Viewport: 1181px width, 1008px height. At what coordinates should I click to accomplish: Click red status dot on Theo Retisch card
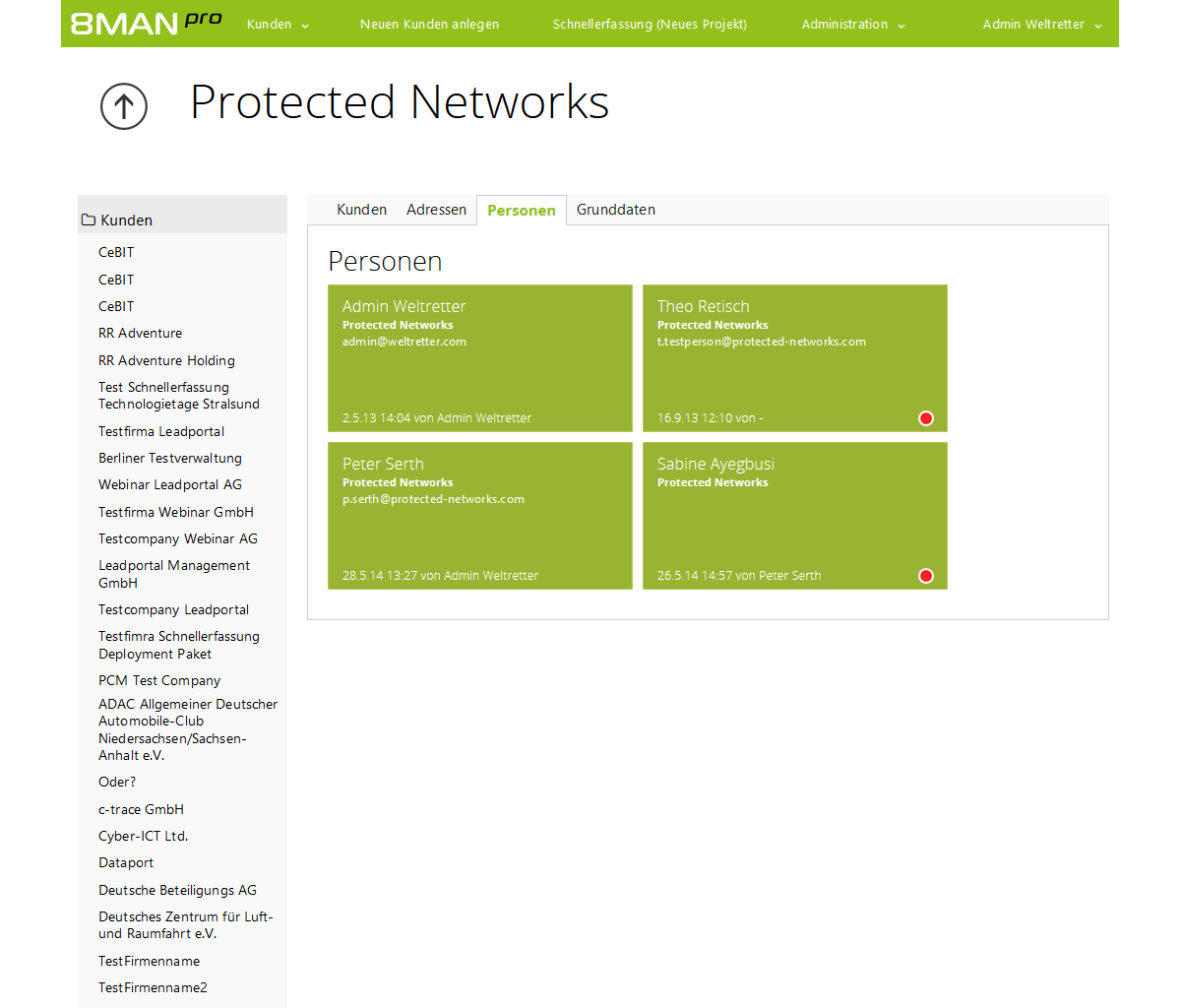point(925,418)
